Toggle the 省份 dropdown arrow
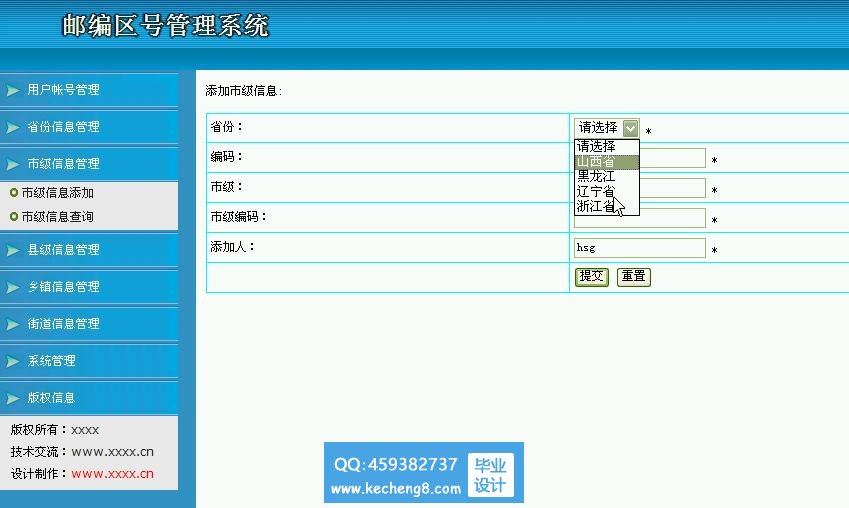Image resolution: width=849 pixels, height=508 pixels. [630, 128]
